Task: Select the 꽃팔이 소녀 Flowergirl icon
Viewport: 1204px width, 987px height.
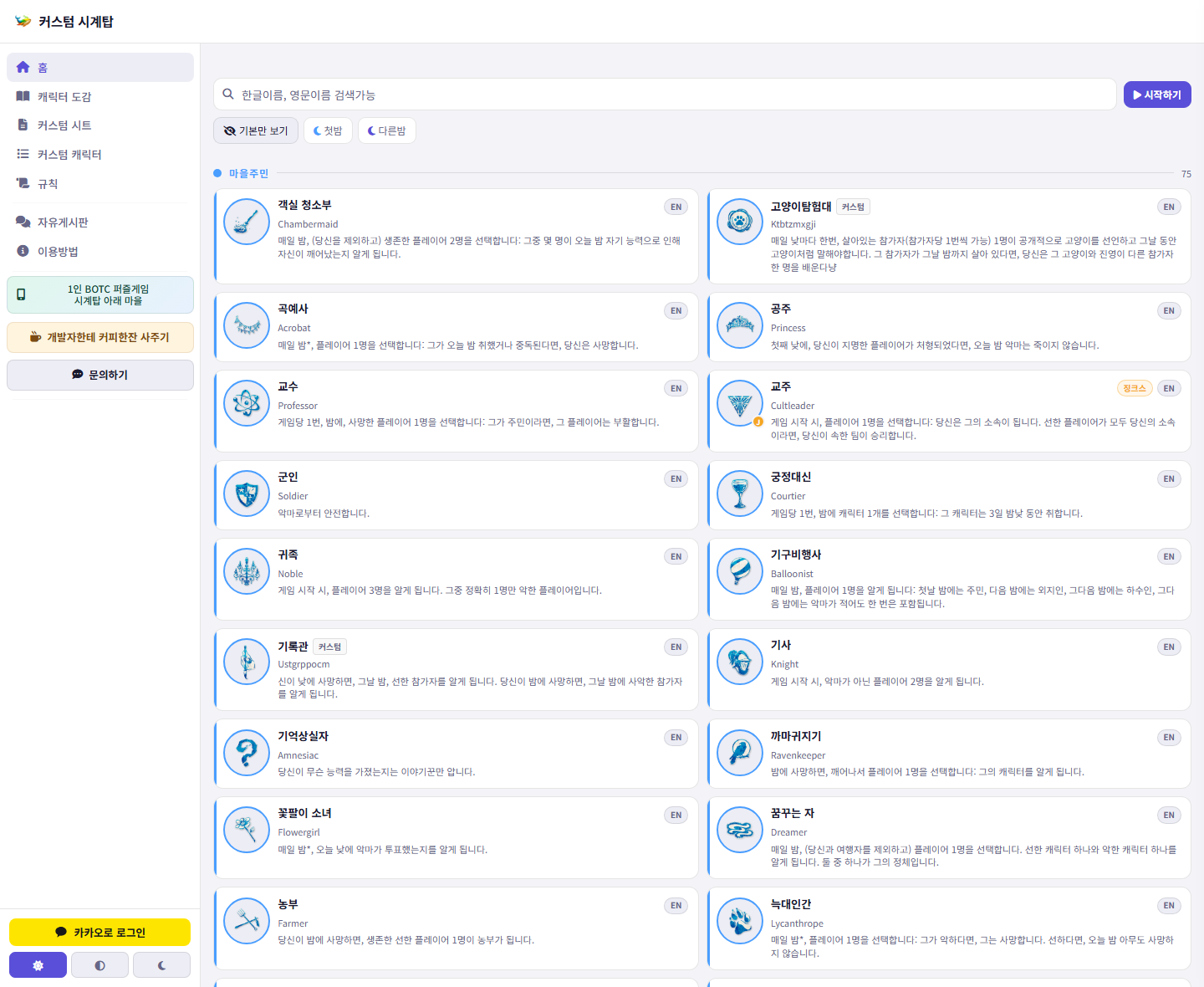Action: click(247, 830)
